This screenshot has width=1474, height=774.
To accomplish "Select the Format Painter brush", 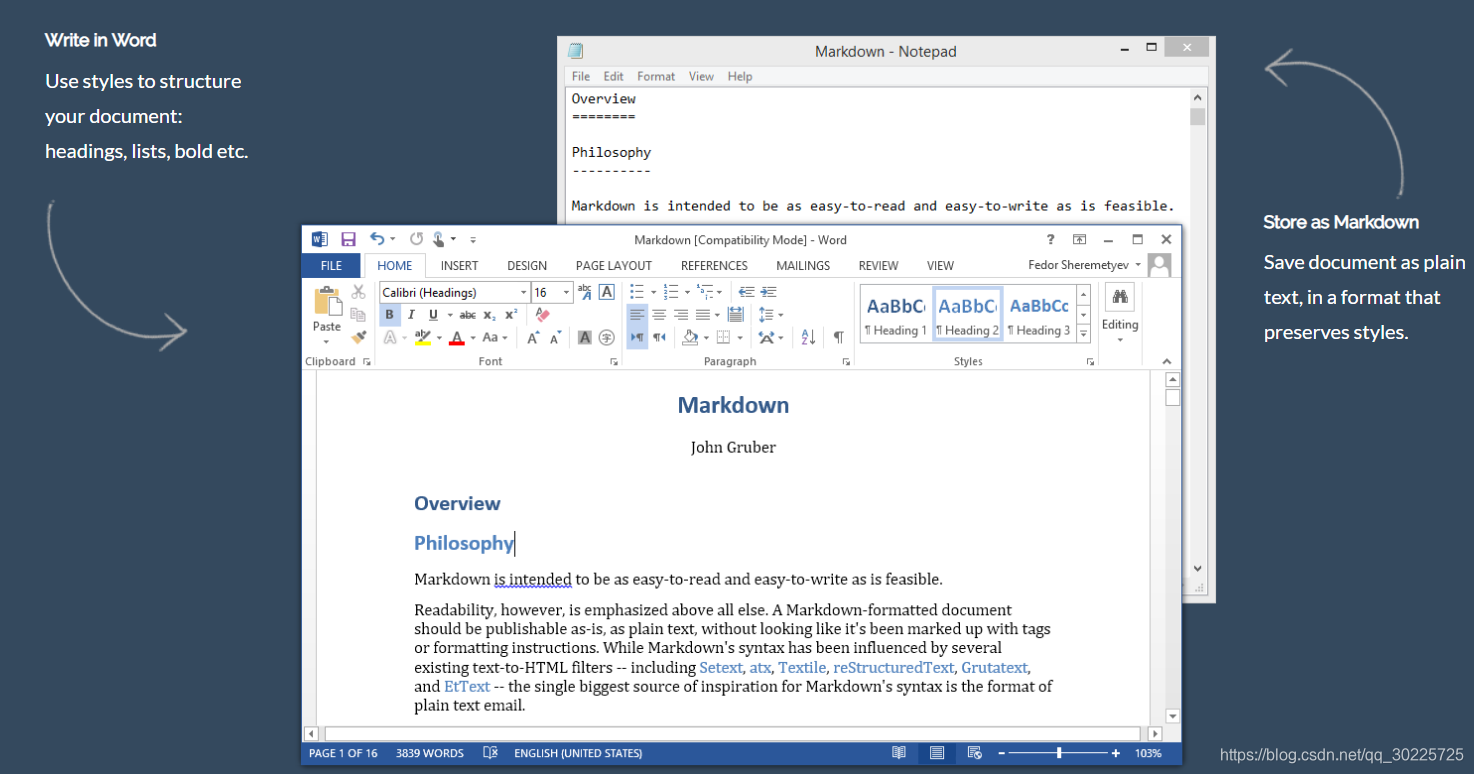I will [358, 337].
